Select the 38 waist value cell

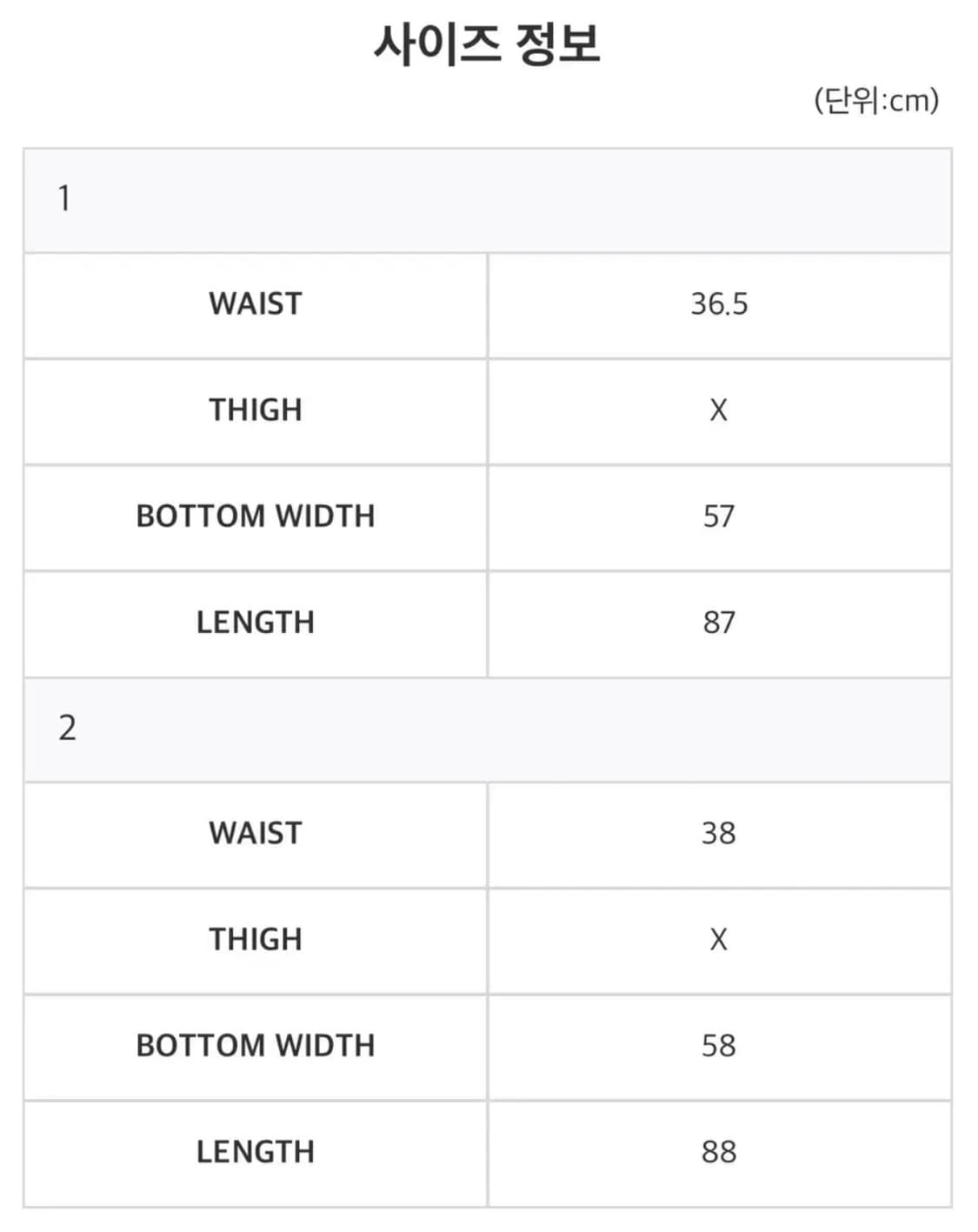coord(719,834)
